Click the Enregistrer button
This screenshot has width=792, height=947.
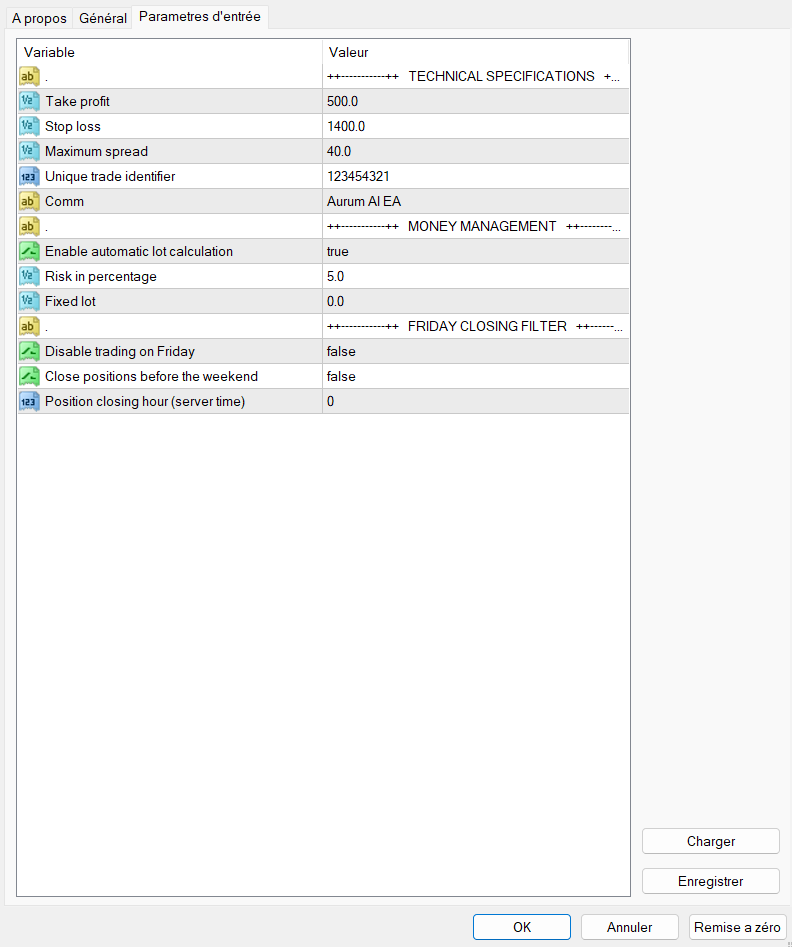710,881
